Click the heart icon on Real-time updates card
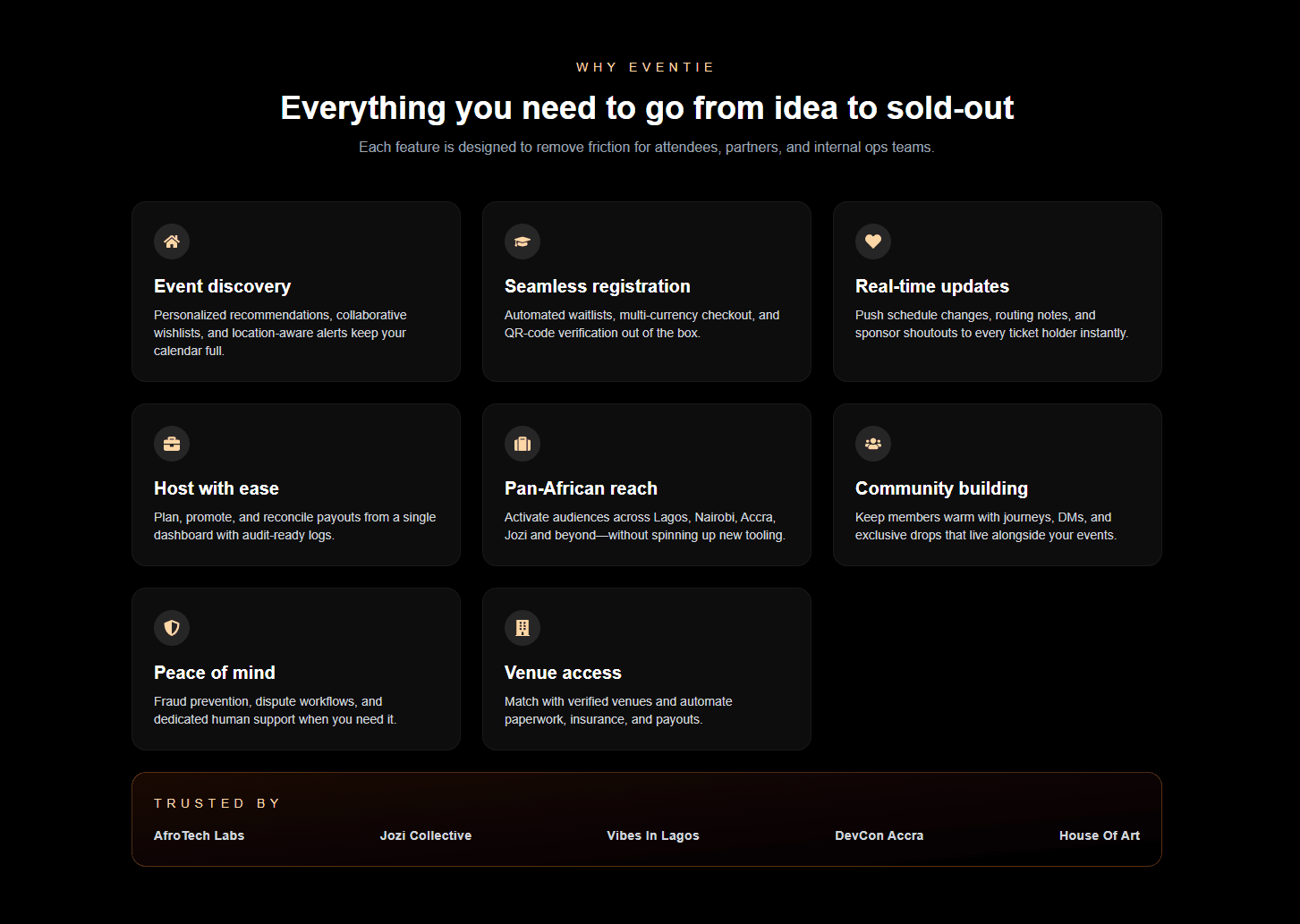 tap(873, 242)
